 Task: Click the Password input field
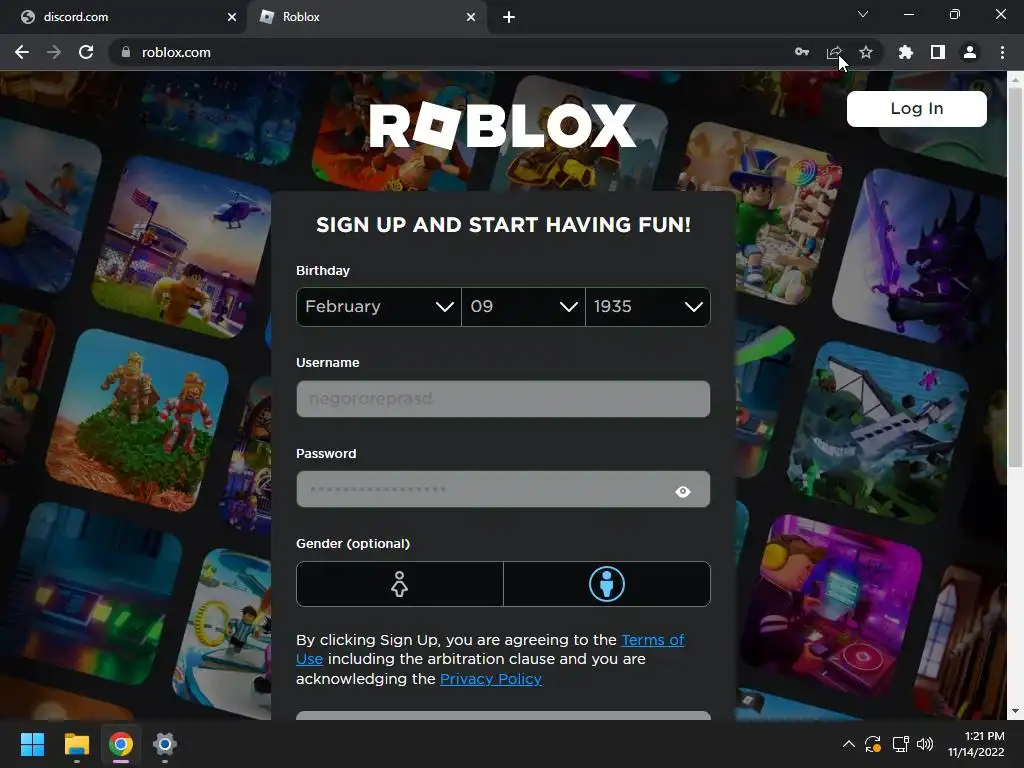click(503, 489)
